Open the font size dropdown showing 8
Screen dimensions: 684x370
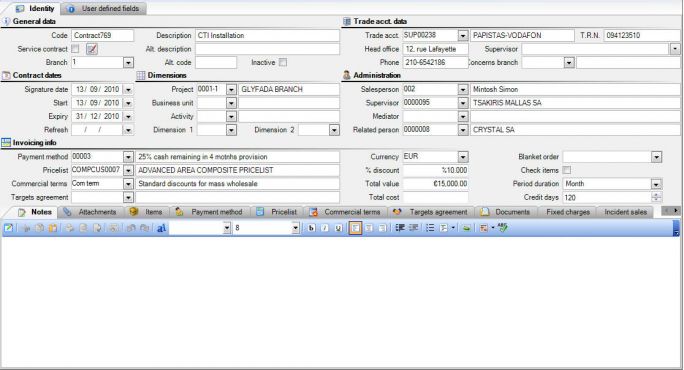[x=295, y=228]
